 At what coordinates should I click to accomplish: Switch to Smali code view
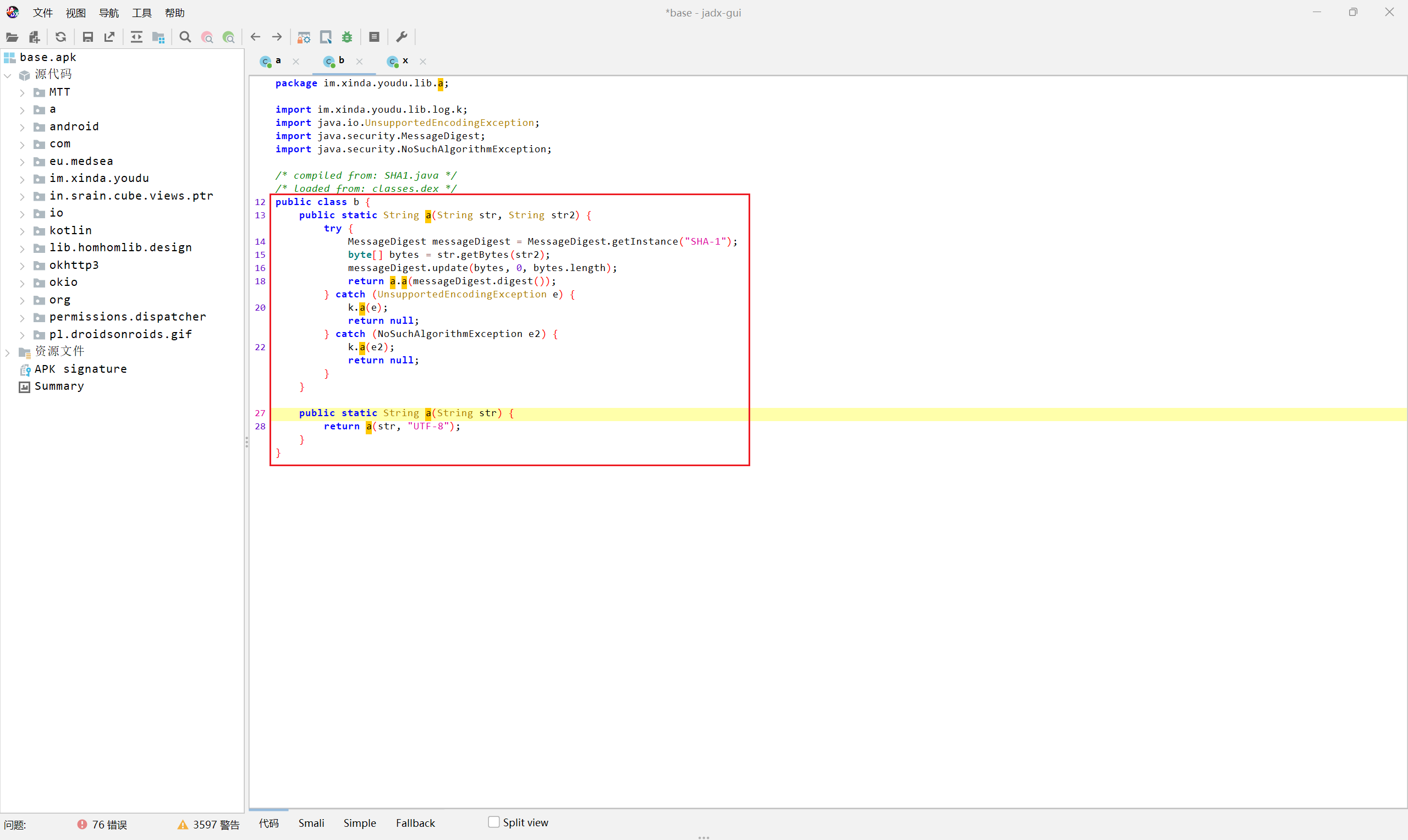click(311, 823)
